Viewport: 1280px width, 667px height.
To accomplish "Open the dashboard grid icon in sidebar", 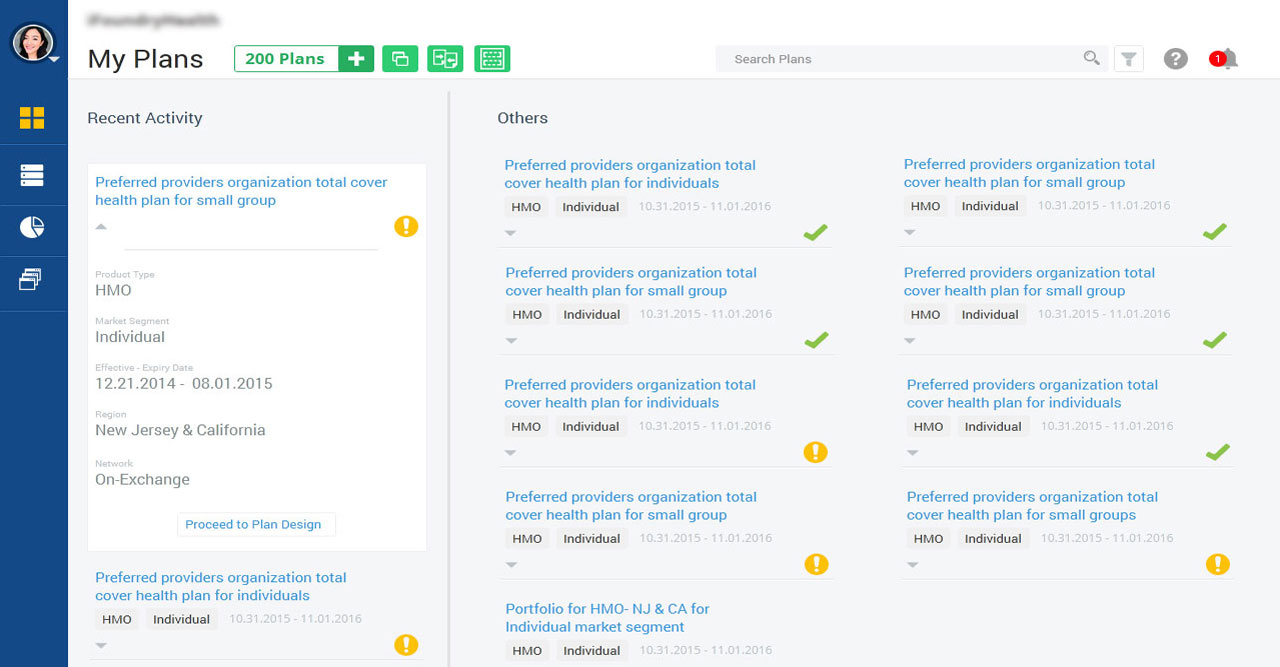I will click(32, 118).
